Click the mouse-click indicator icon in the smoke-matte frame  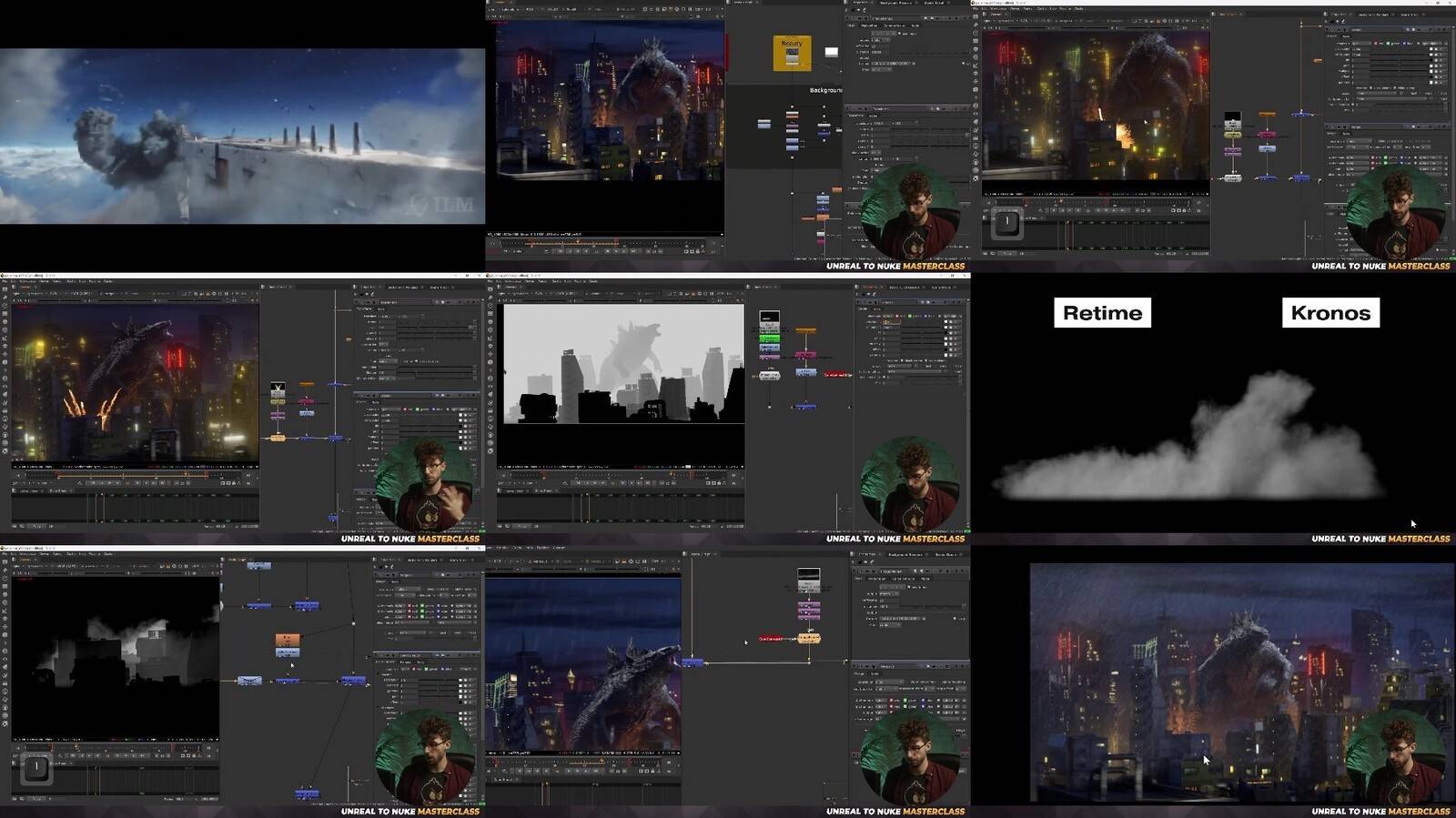click(x=36, y=768)
